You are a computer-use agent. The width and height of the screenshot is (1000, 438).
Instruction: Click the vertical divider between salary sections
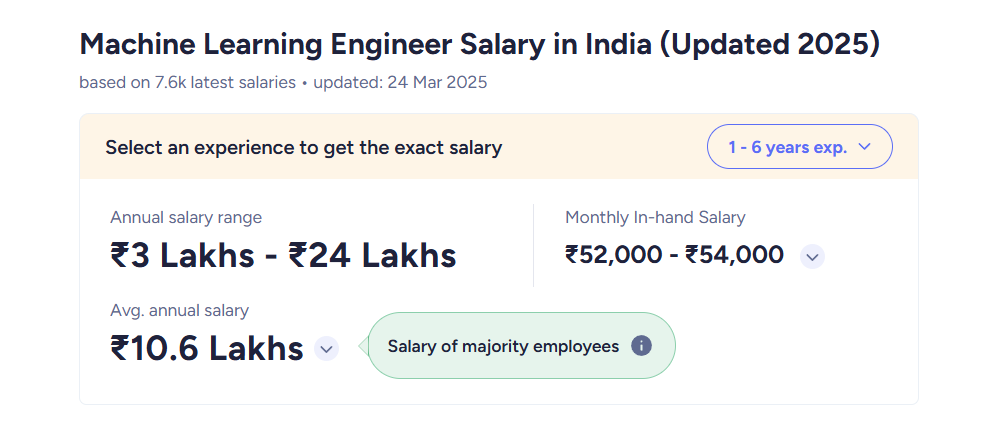(x=533, y=245)
